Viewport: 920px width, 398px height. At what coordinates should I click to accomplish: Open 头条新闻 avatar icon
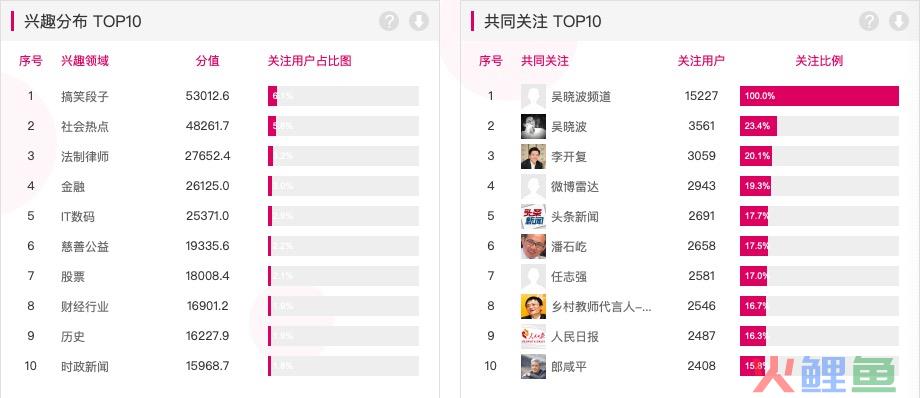[x=533, y=217]
